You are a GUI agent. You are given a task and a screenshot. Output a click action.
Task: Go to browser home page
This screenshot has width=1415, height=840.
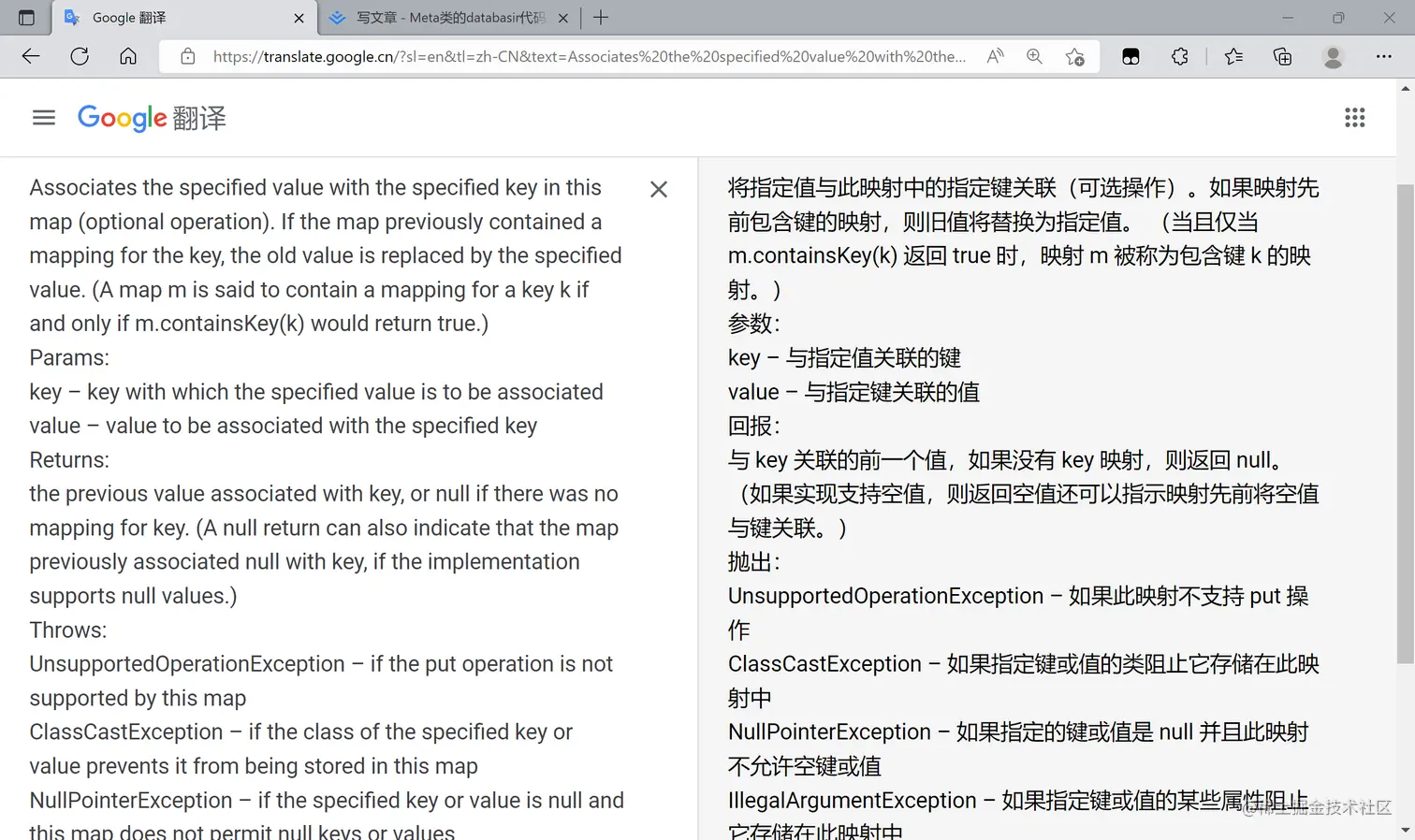pyautogui.click(x=128, y=56)
